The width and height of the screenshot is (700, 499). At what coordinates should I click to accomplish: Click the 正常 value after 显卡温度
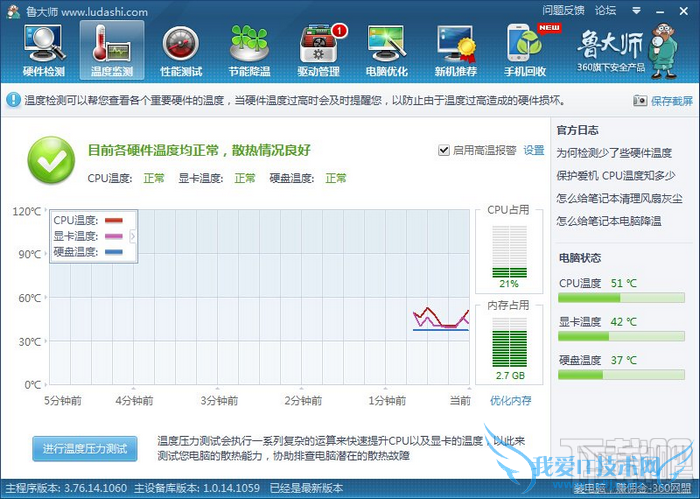[x=245, y=179]
